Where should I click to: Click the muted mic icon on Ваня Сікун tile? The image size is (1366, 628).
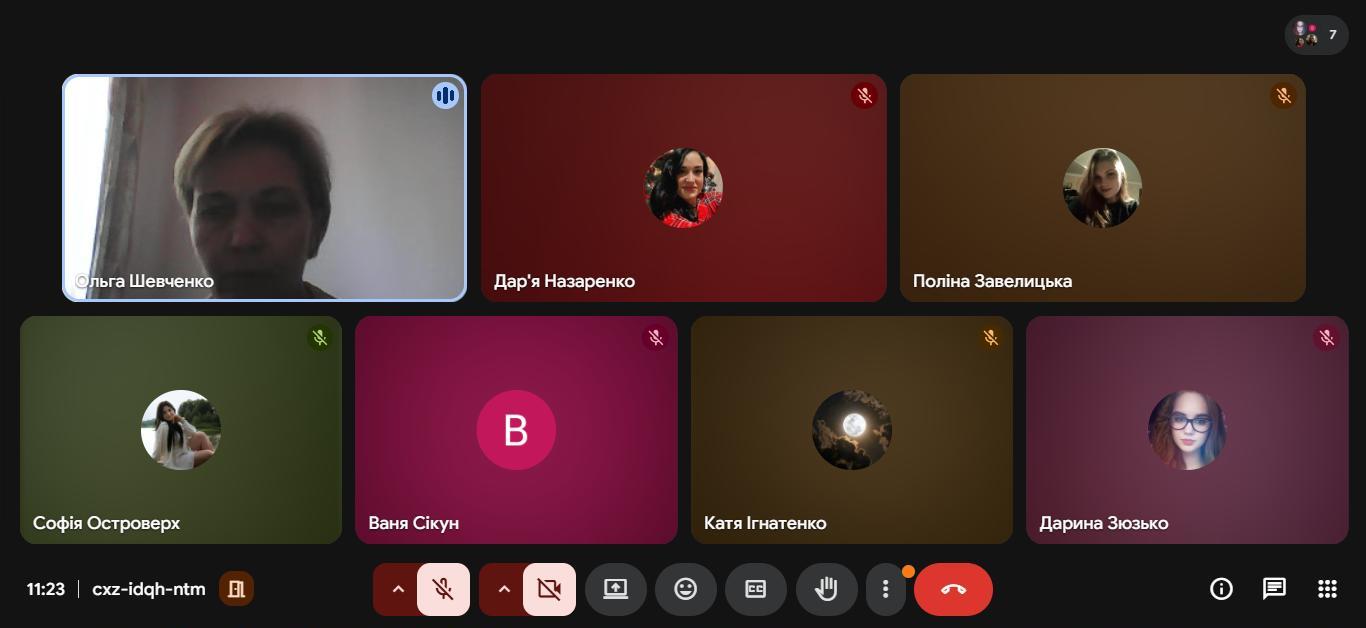(655, 338)
